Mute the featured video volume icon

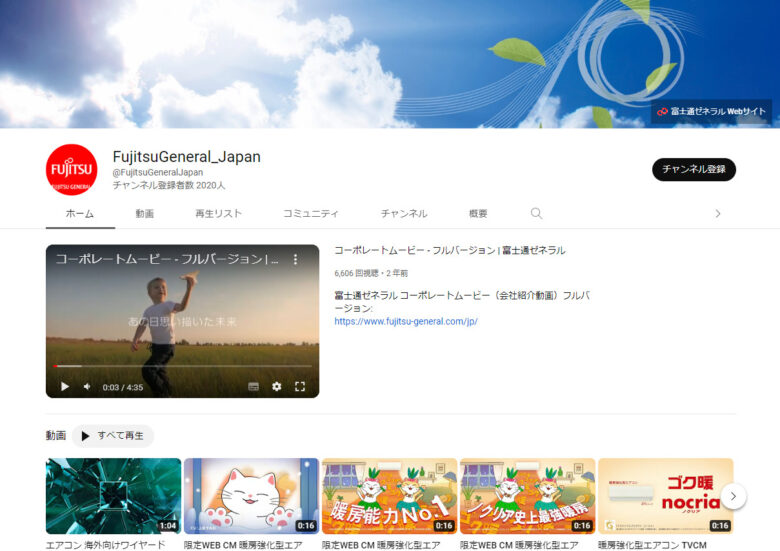87,386
